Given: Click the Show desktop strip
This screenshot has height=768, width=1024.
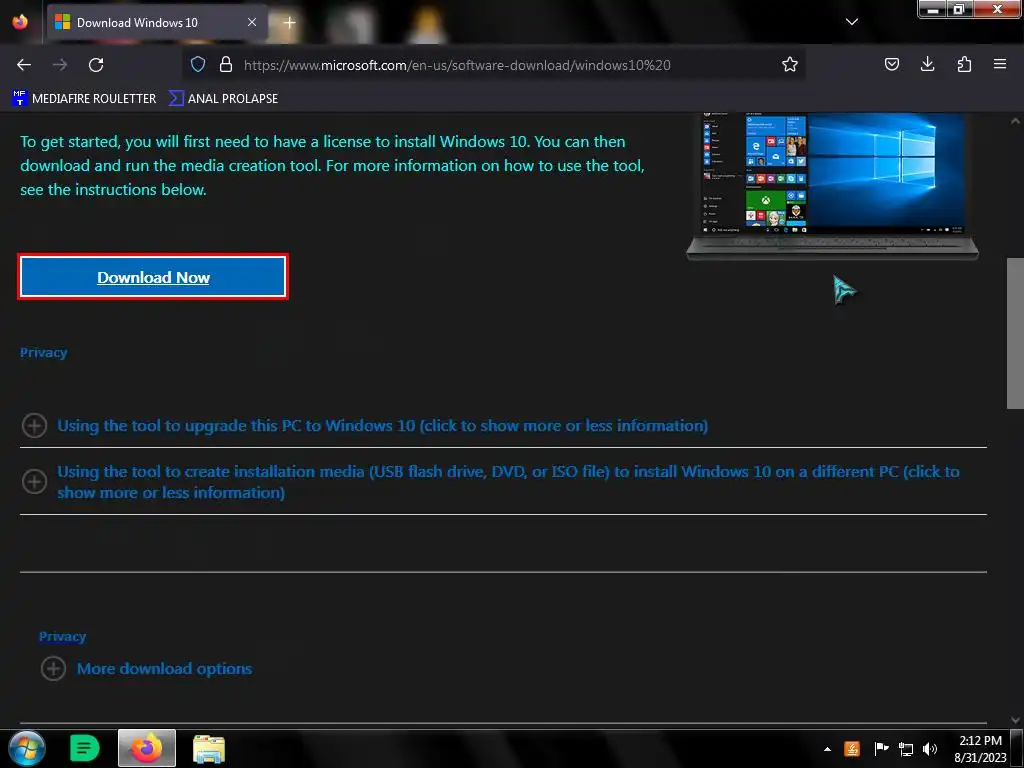Looking at the screenshot, I should tap(1017, 749).
